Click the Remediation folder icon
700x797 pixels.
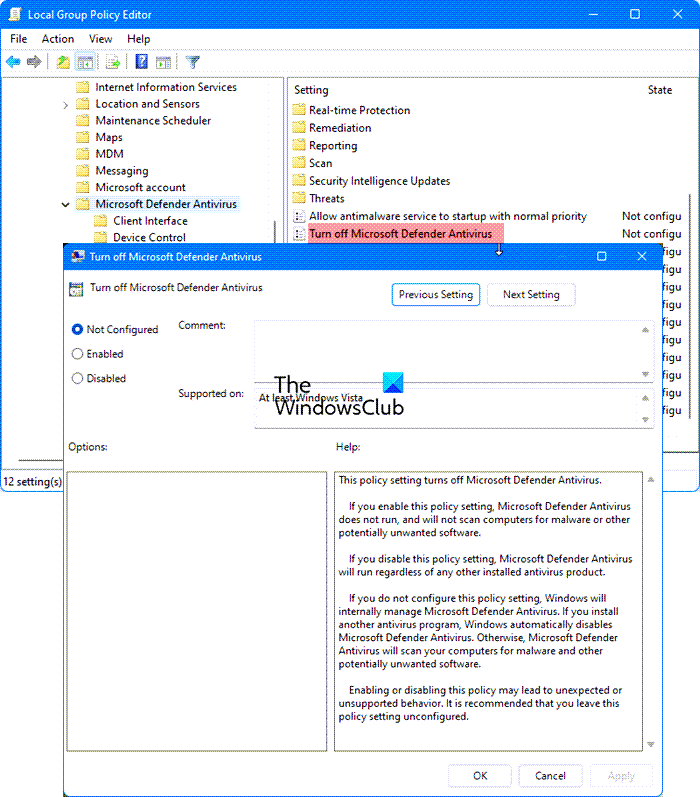point(299,128)
